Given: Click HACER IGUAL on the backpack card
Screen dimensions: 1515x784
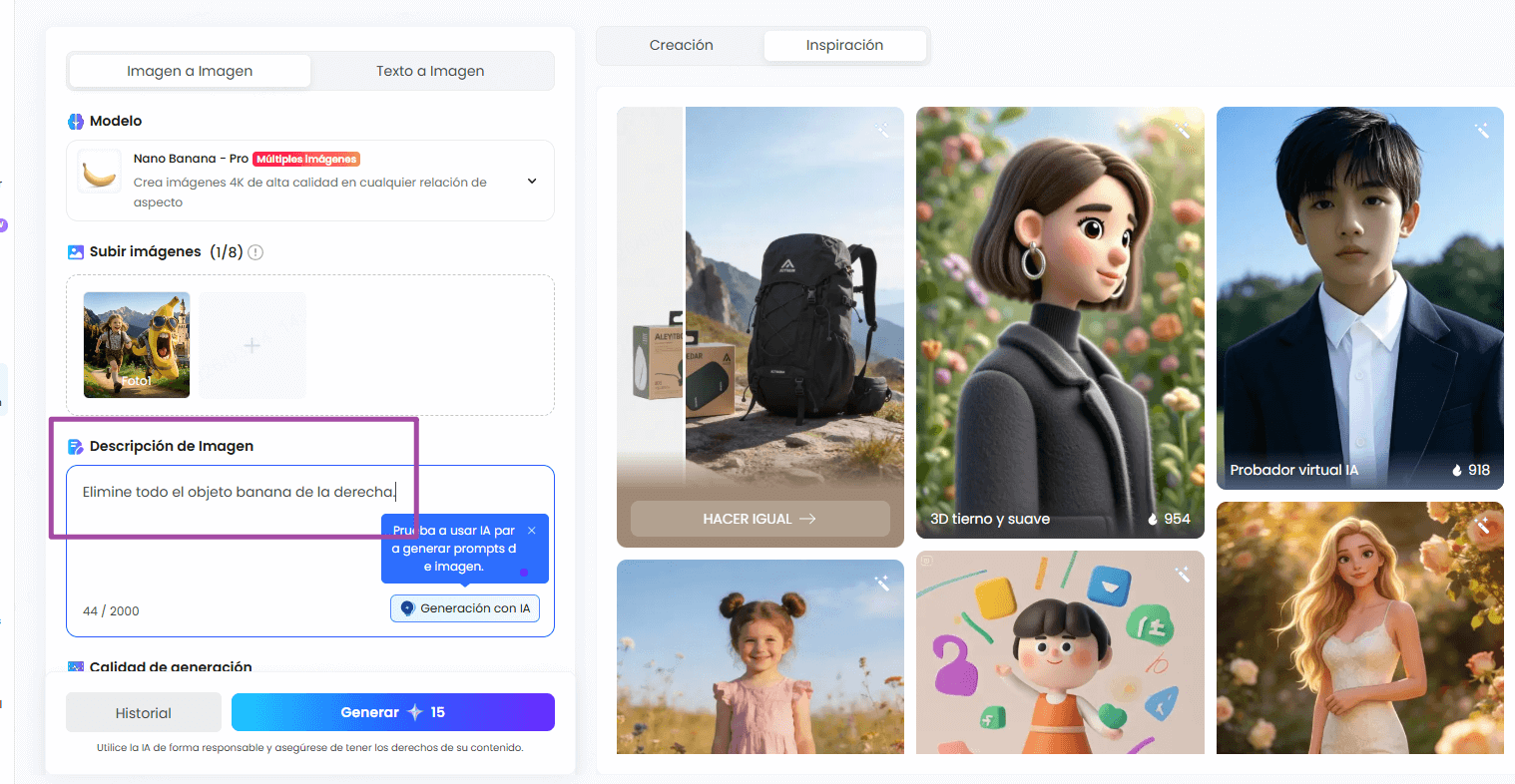Looking at the screenshot, I should 759,519.
